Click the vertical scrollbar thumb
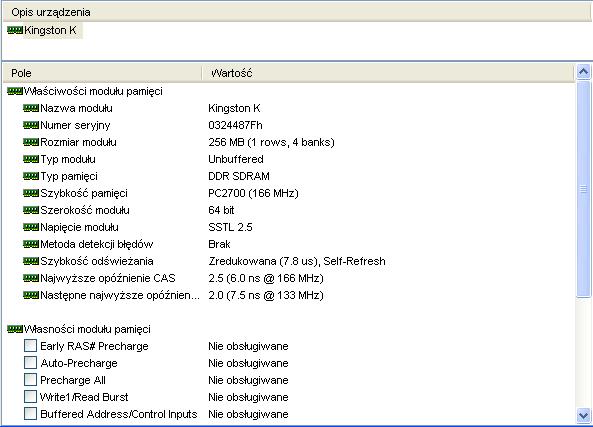Image resolution: width=593 pixels, height=427 pixels. click(x=584, y=189)
